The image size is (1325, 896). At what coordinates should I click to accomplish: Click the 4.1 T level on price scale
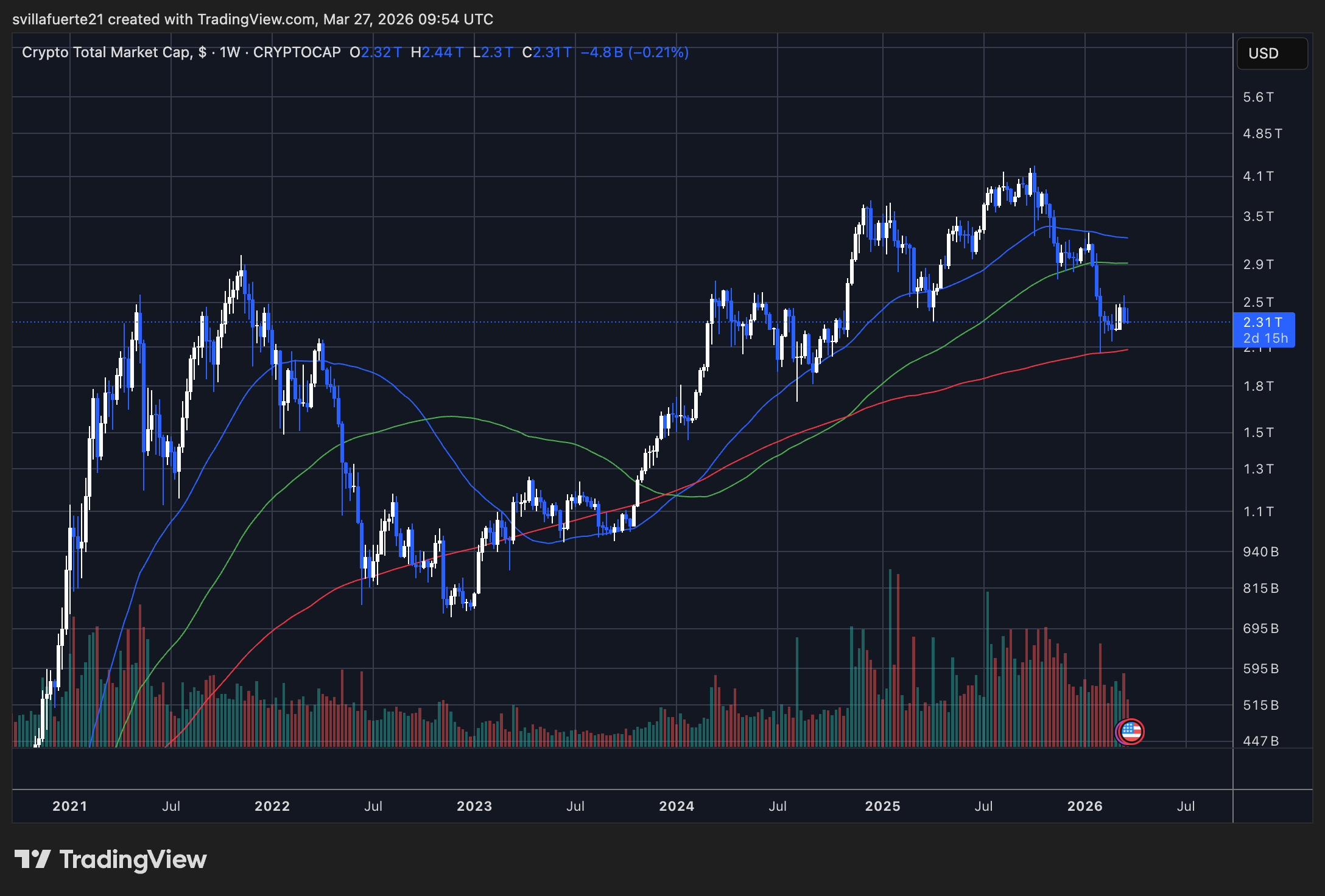[1258, 177]
